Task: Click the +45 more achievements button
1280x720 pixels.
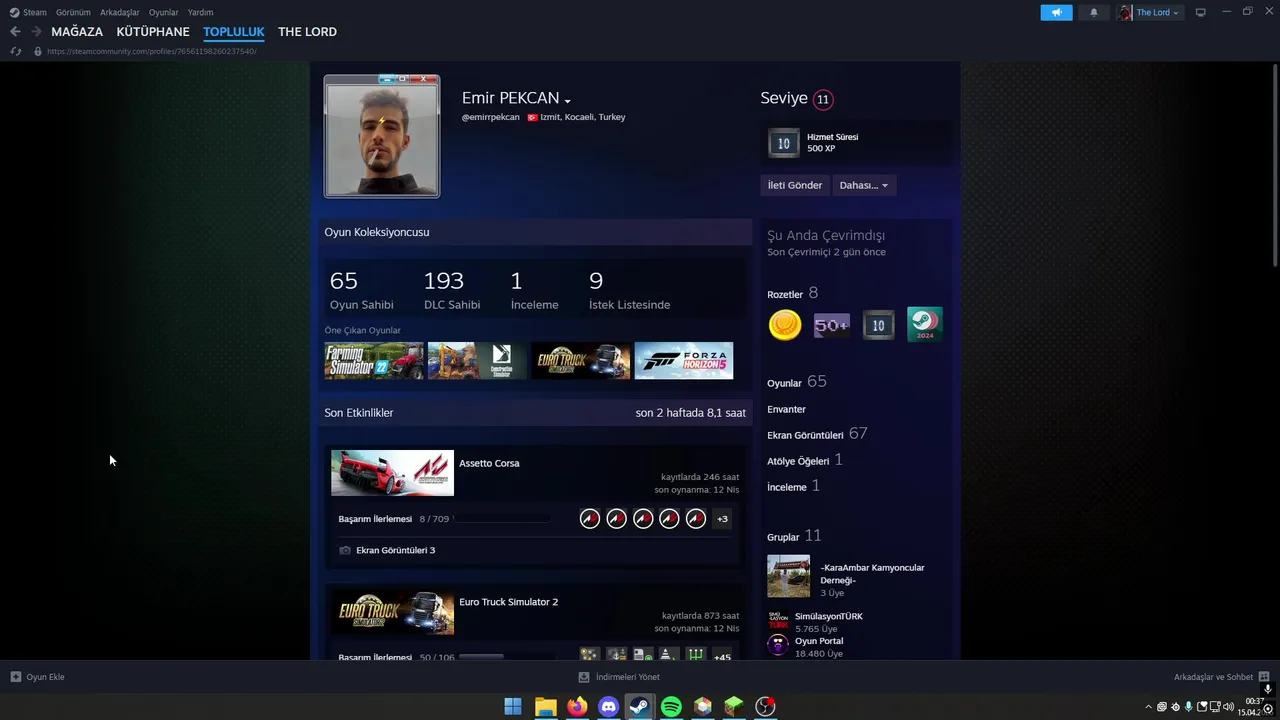Action: (722, 655)
